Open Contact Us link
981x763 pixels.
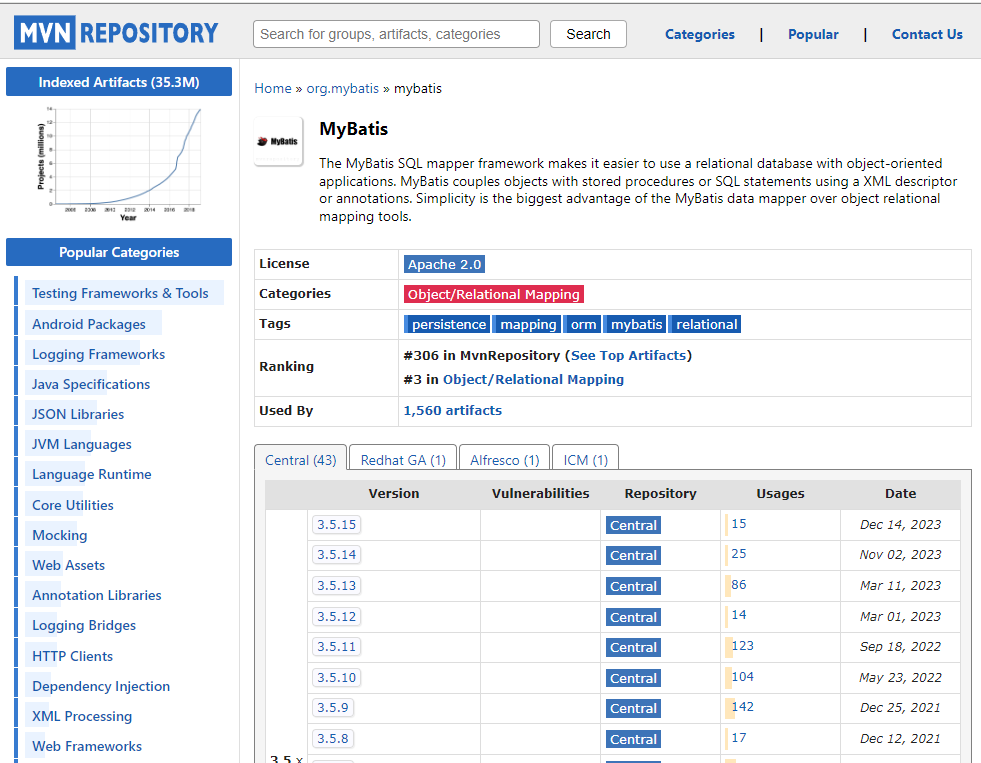pos(927,34)
